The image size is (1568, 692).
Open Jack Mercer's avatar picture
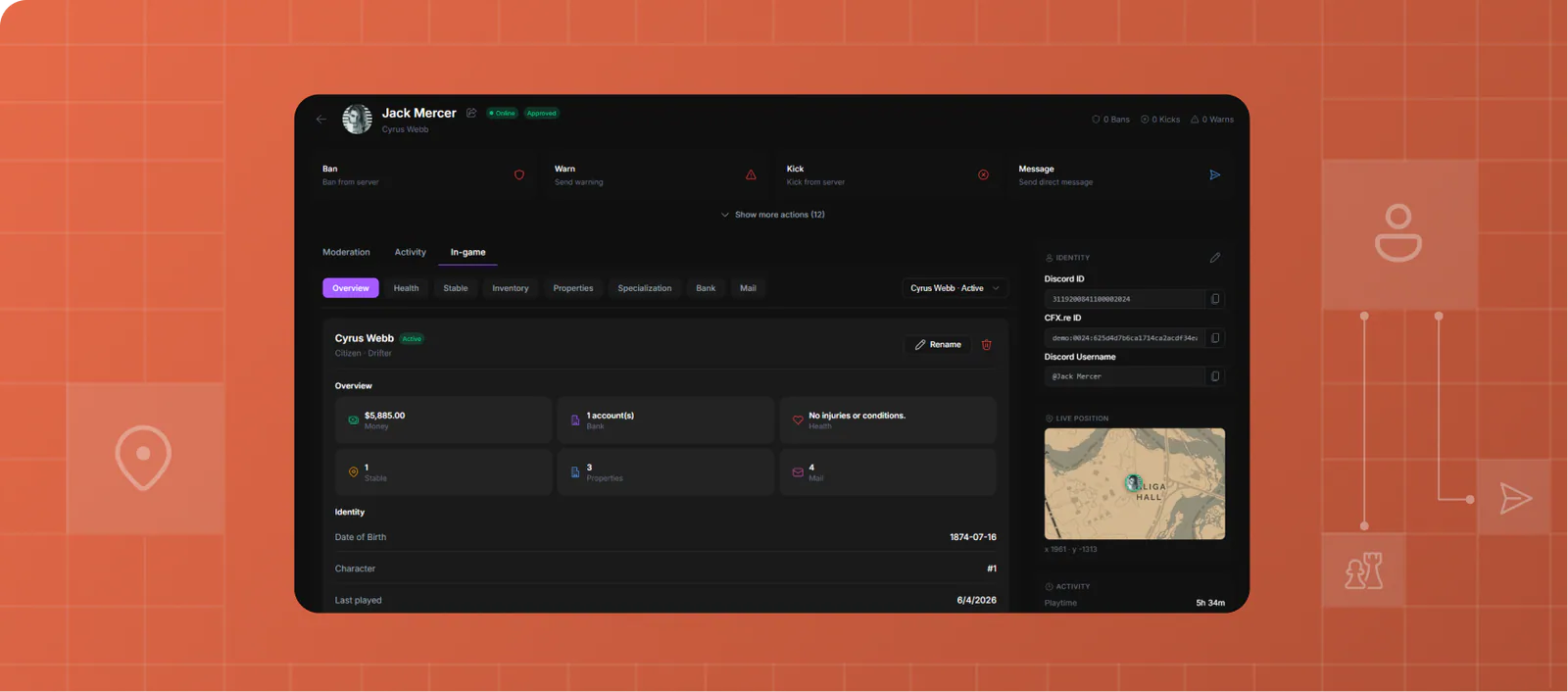click(x=357, y=119)
